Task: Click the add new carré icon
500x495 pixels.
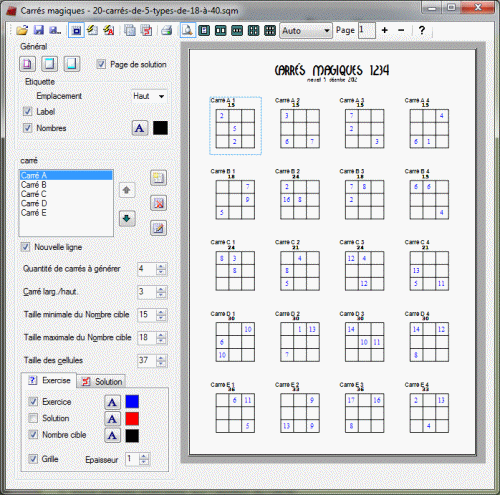Action: point(159,178)
